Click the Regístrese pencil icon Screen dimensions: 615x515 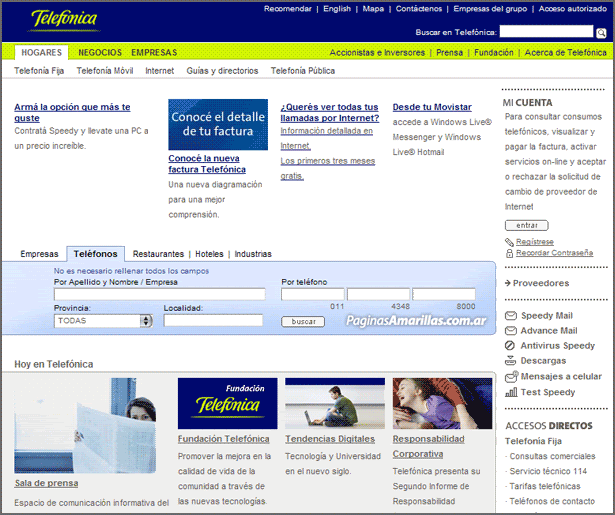[510, 242]
